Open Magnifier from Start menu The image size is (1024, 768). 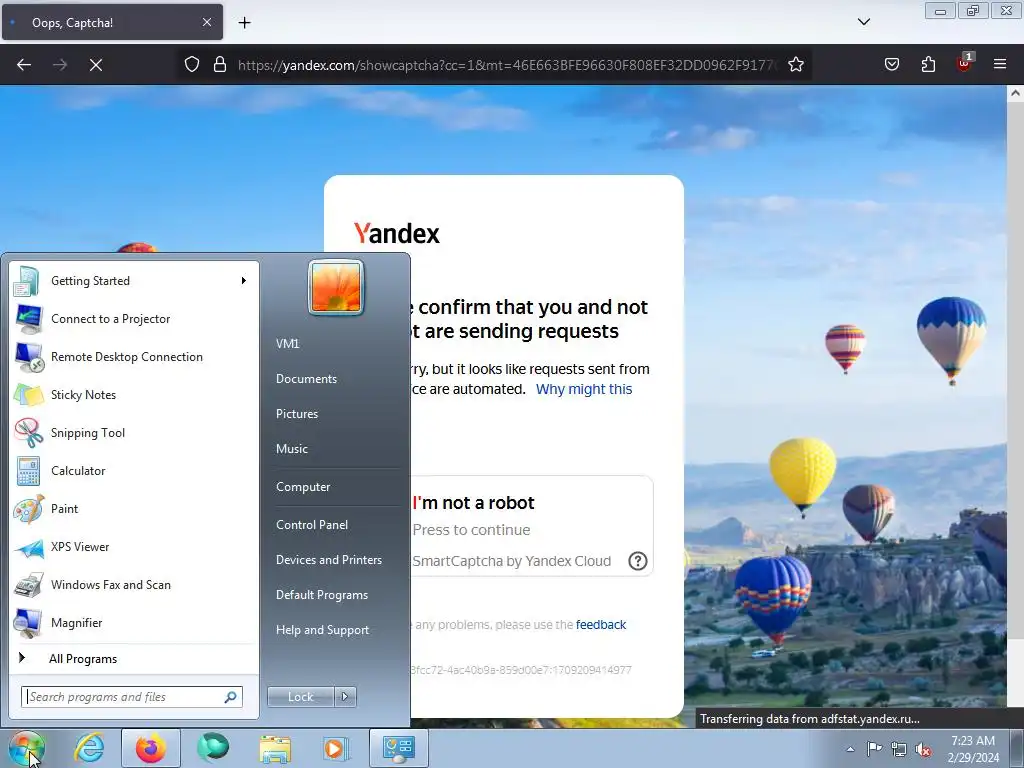(134, 622)
